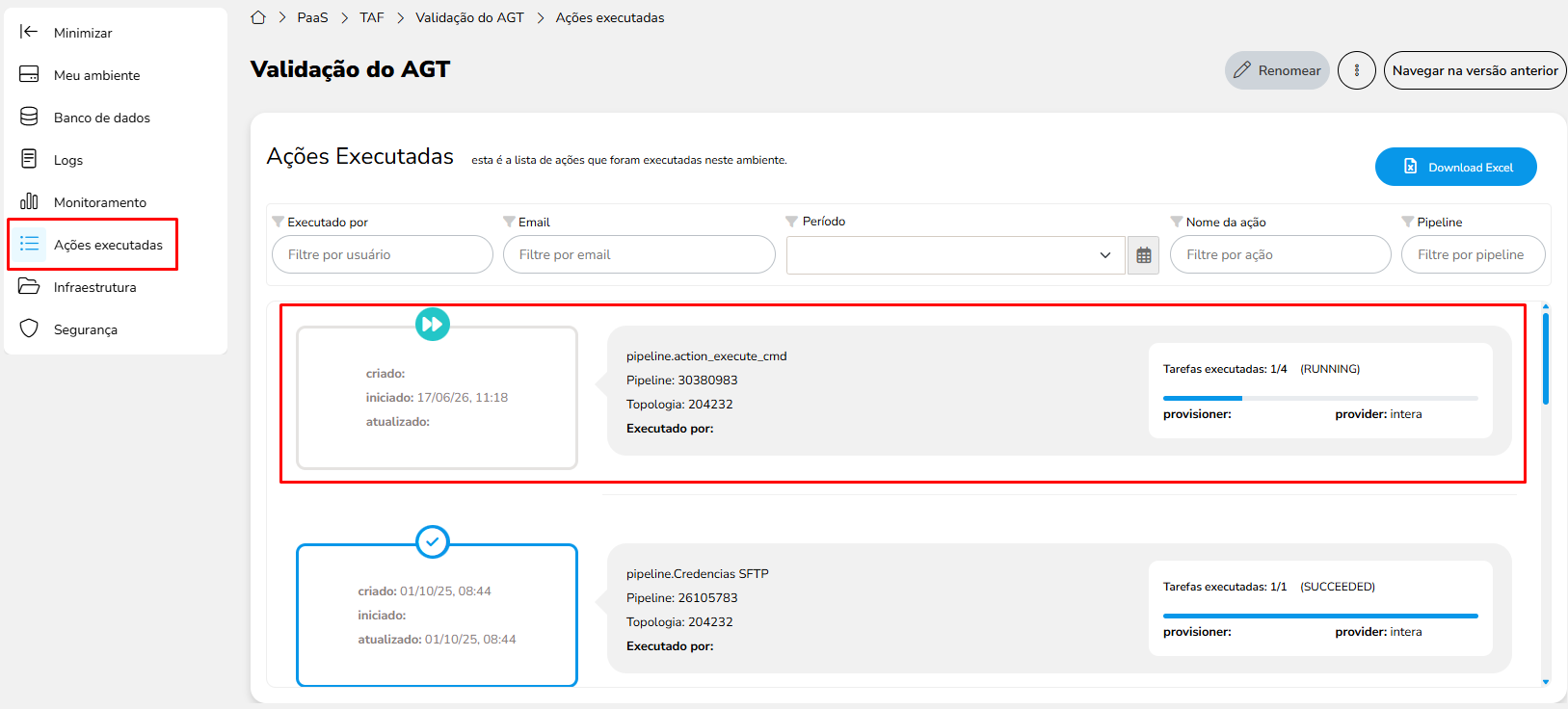Select text 'Pipeline: 26105783'

click(682, 598)
